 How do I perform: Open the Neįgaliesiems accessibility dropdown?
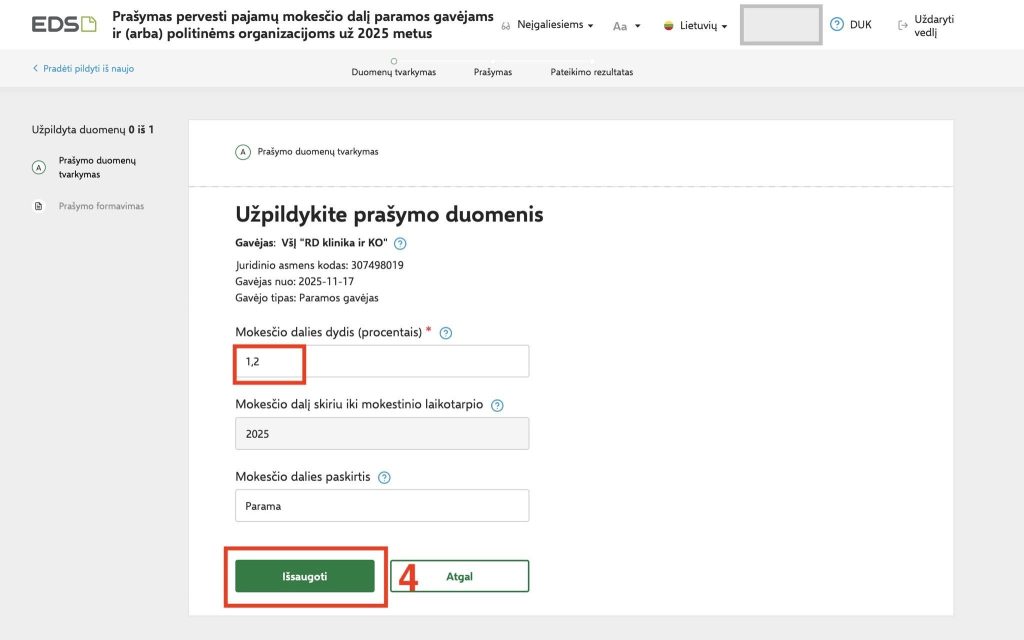(555, 25)
